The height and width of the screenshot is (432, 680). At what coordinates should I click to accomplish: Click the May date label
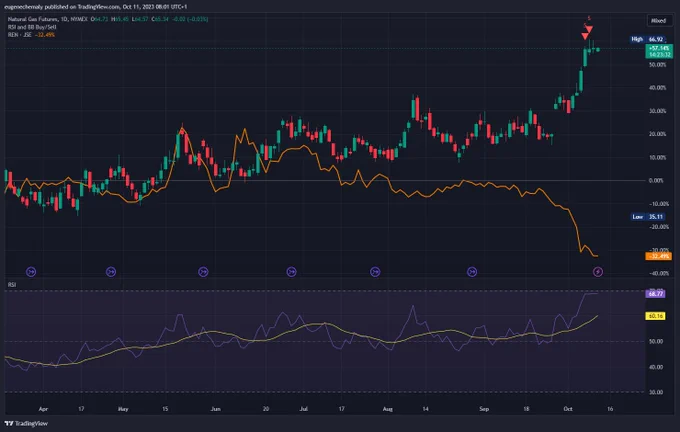123,409
